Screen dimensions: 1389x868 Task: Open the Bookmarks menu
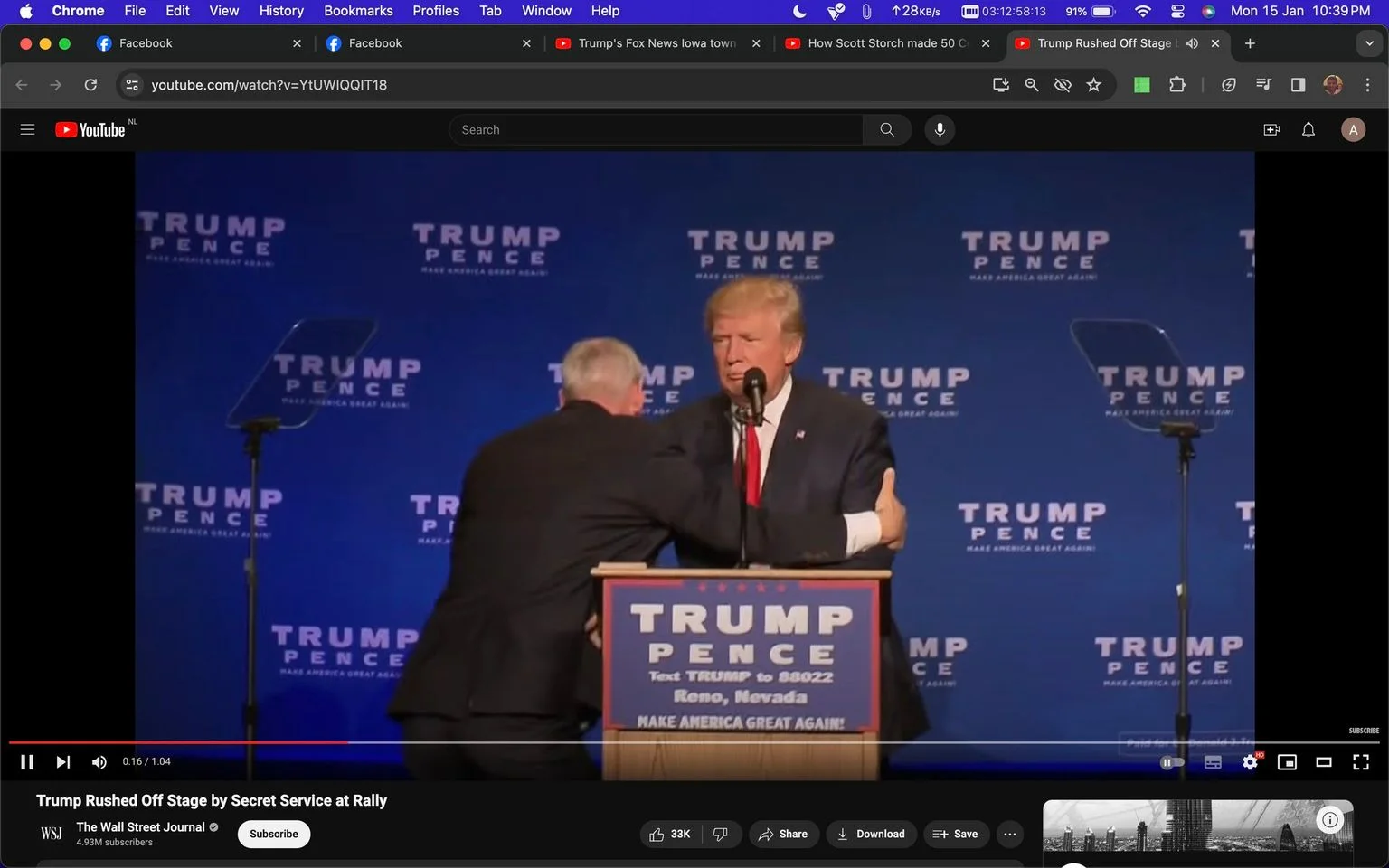pos(358,11)
